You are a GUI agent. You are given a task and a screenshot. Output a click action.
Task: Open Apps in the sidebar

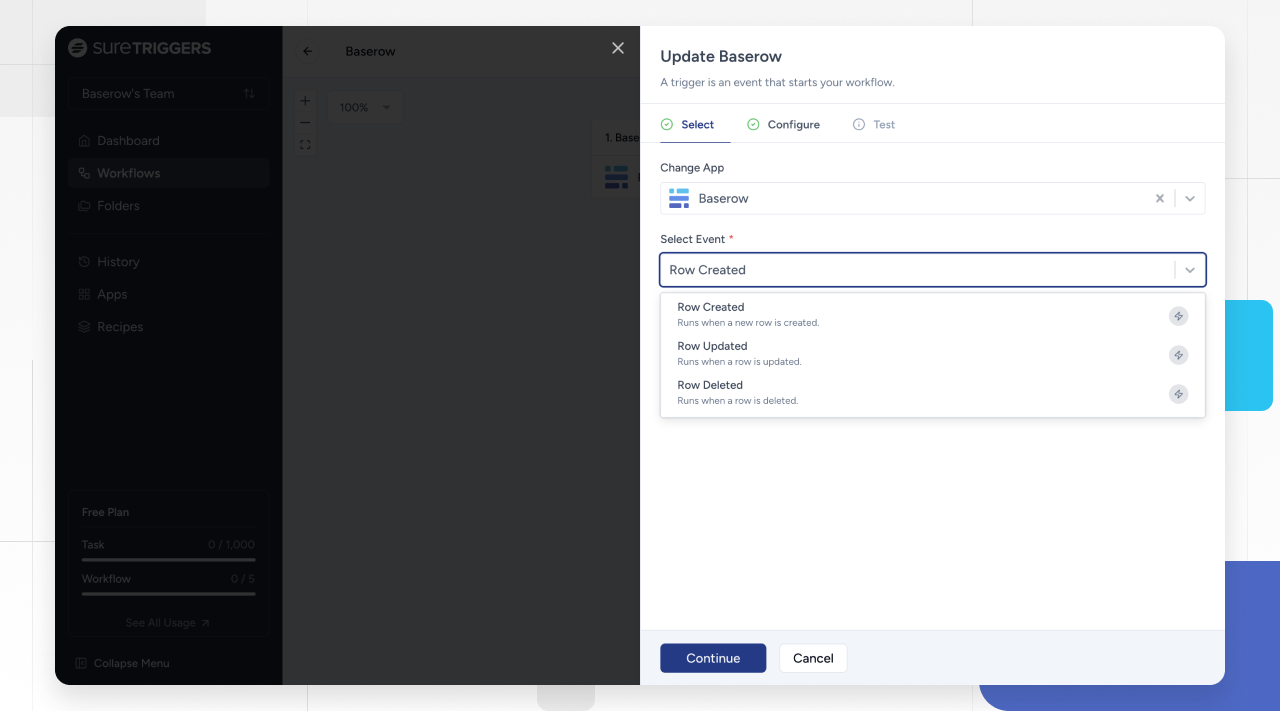click(x=169, y=294)
